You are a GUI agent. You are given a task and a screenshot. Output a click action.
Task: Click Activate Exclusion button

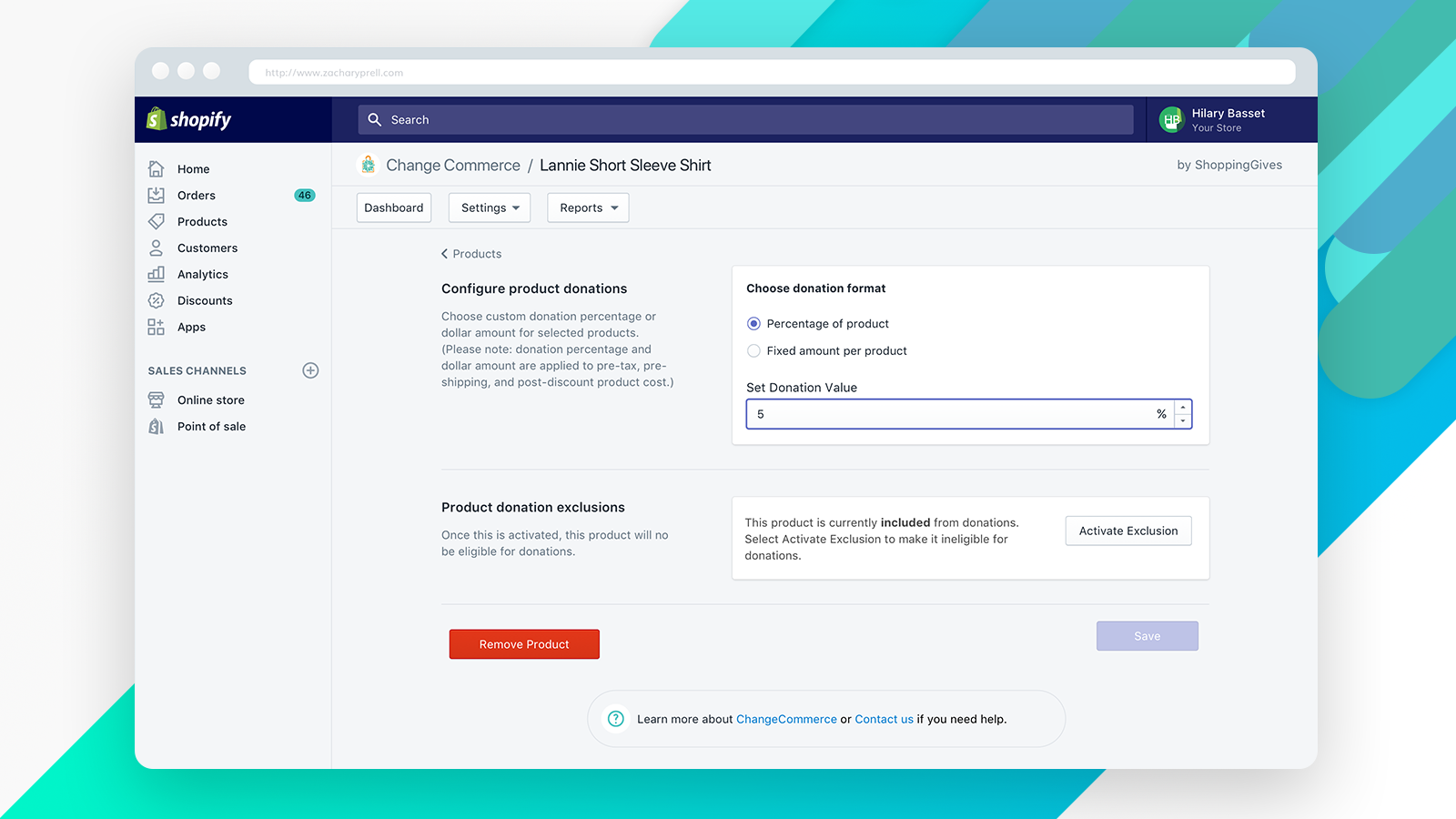point(1128,531)
